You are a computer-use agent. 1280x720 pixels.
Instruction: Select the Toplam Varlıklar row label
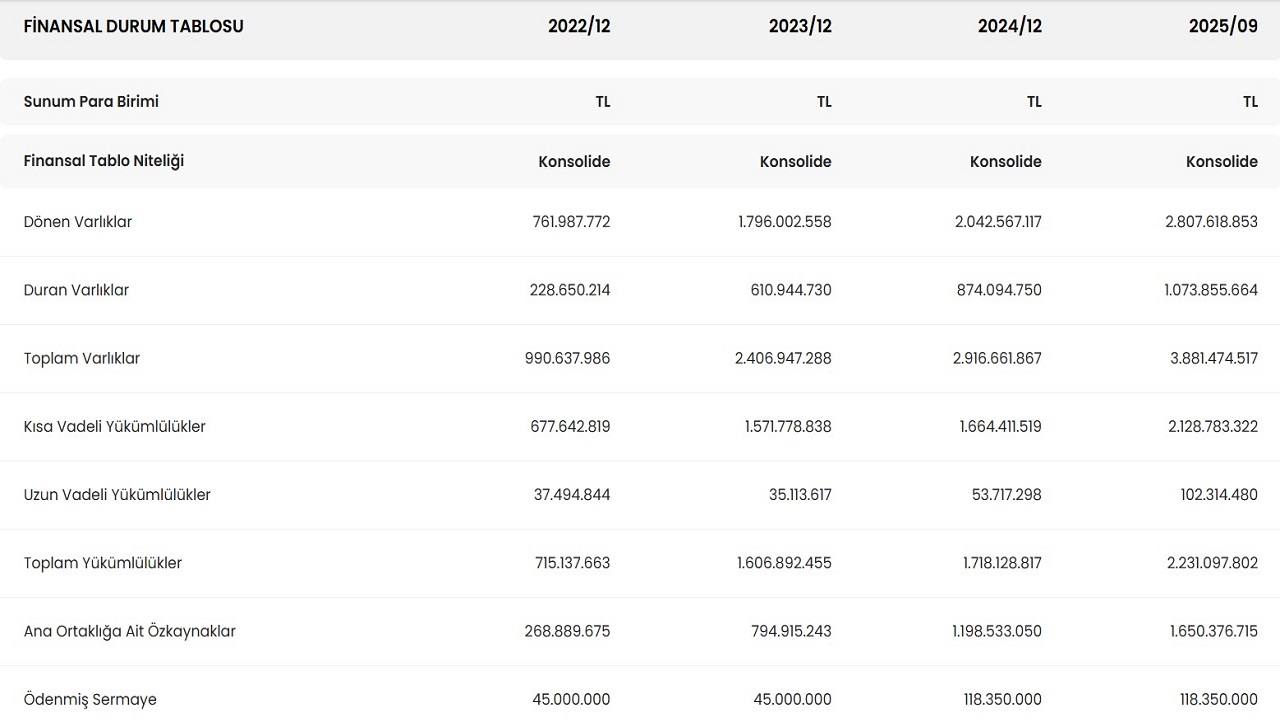pyautogui.click(x=82, y=358)
